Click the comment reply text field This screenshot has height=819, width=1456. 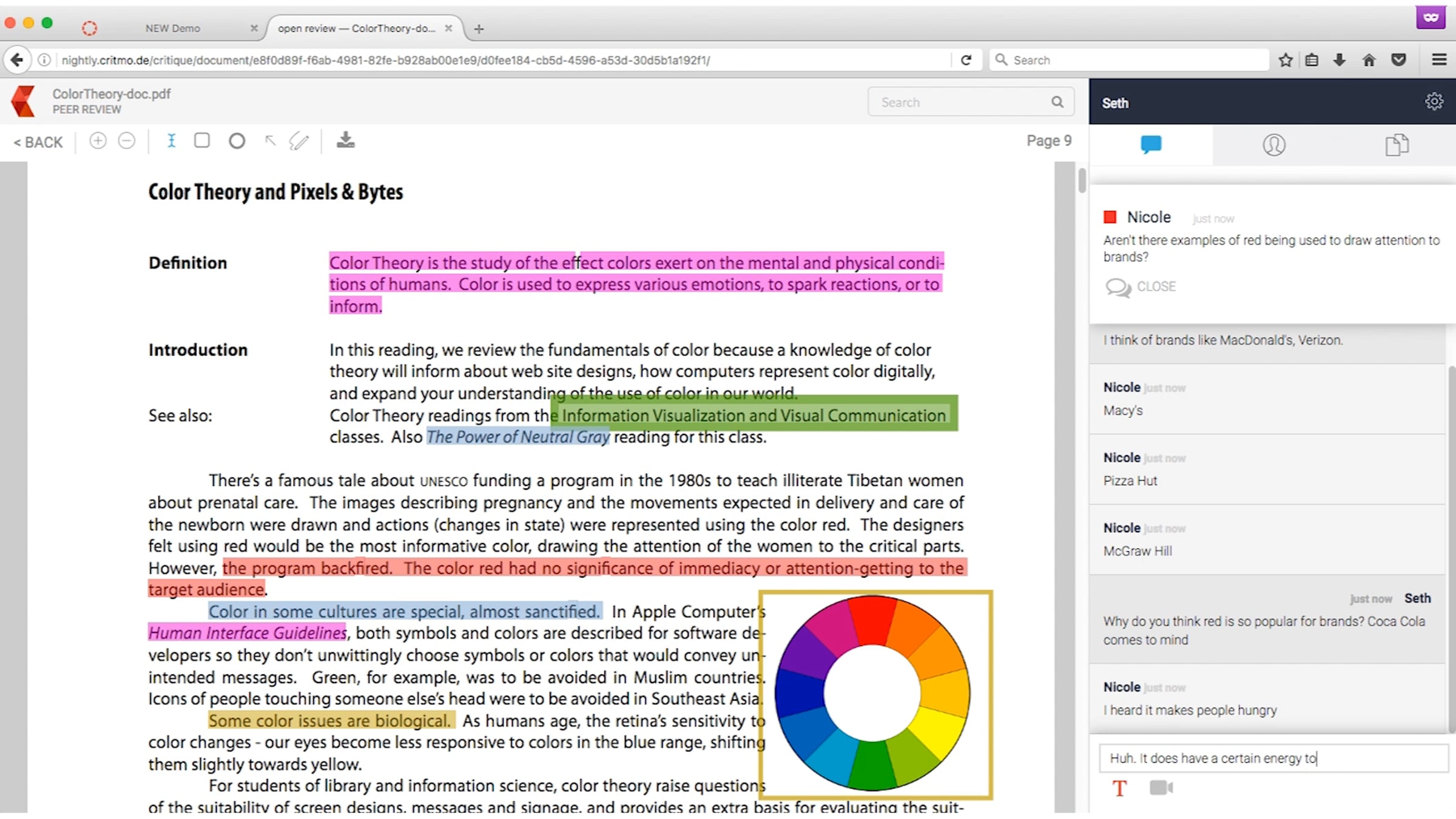pyautogui.click(x=1273, y=758)
